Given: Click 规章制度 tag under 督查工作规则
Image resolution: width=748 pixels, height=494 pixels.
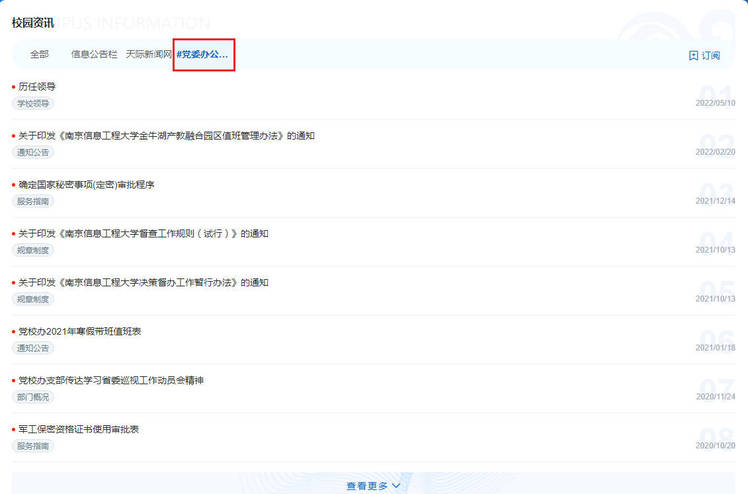Looking at the screenshot, I should [x=33, y=250].
